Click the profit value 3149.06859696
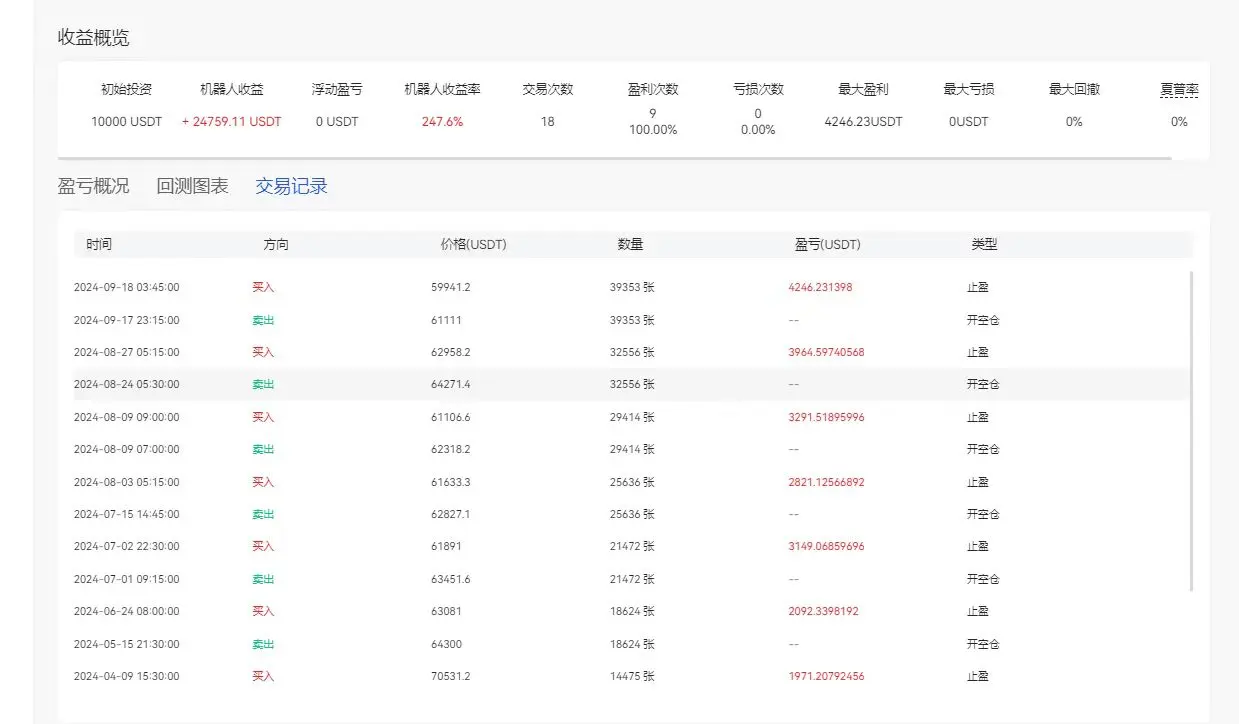 [826, 546]
